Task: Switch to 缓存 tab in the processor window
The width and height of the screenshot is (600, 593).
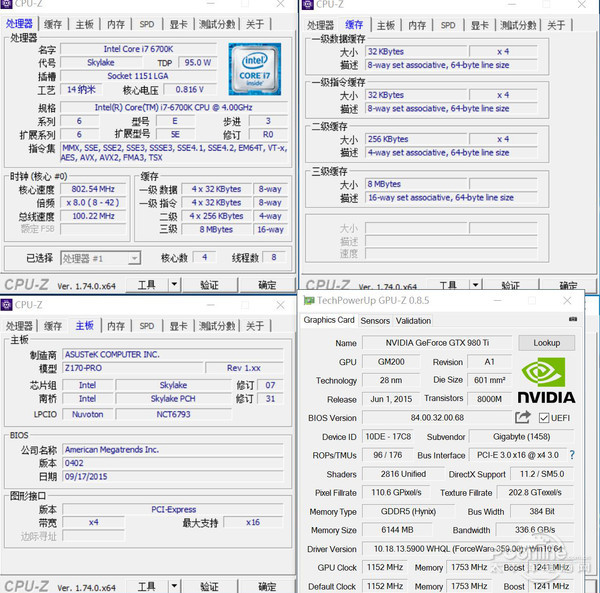Action: click(53, 24)
